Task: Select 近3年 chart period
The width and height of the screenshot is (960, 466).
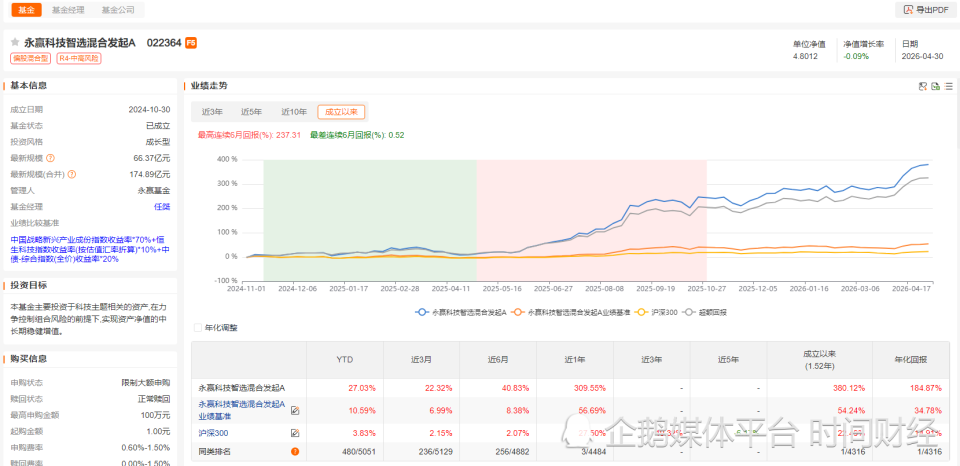Action: (212, 111)
